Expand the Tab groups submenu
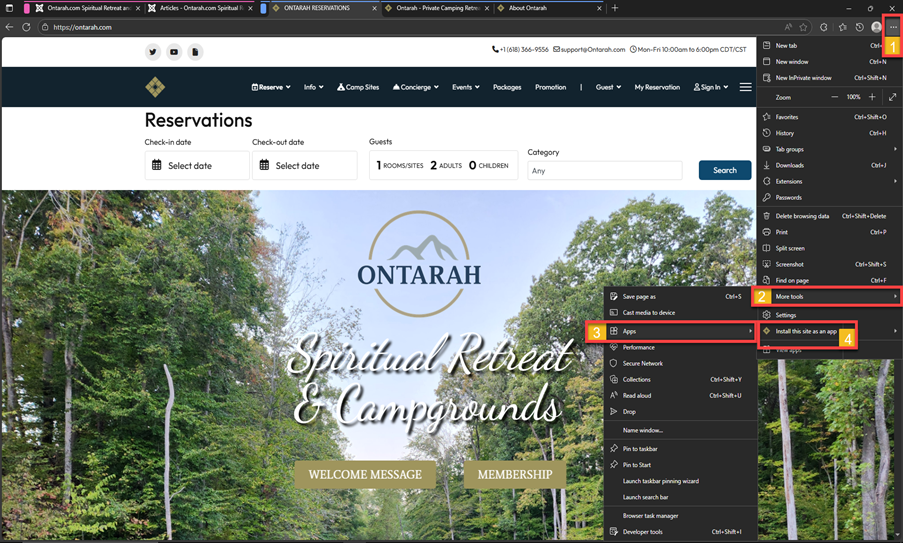The width and height of the screenshot is (903, 543). tap(829, 149)
